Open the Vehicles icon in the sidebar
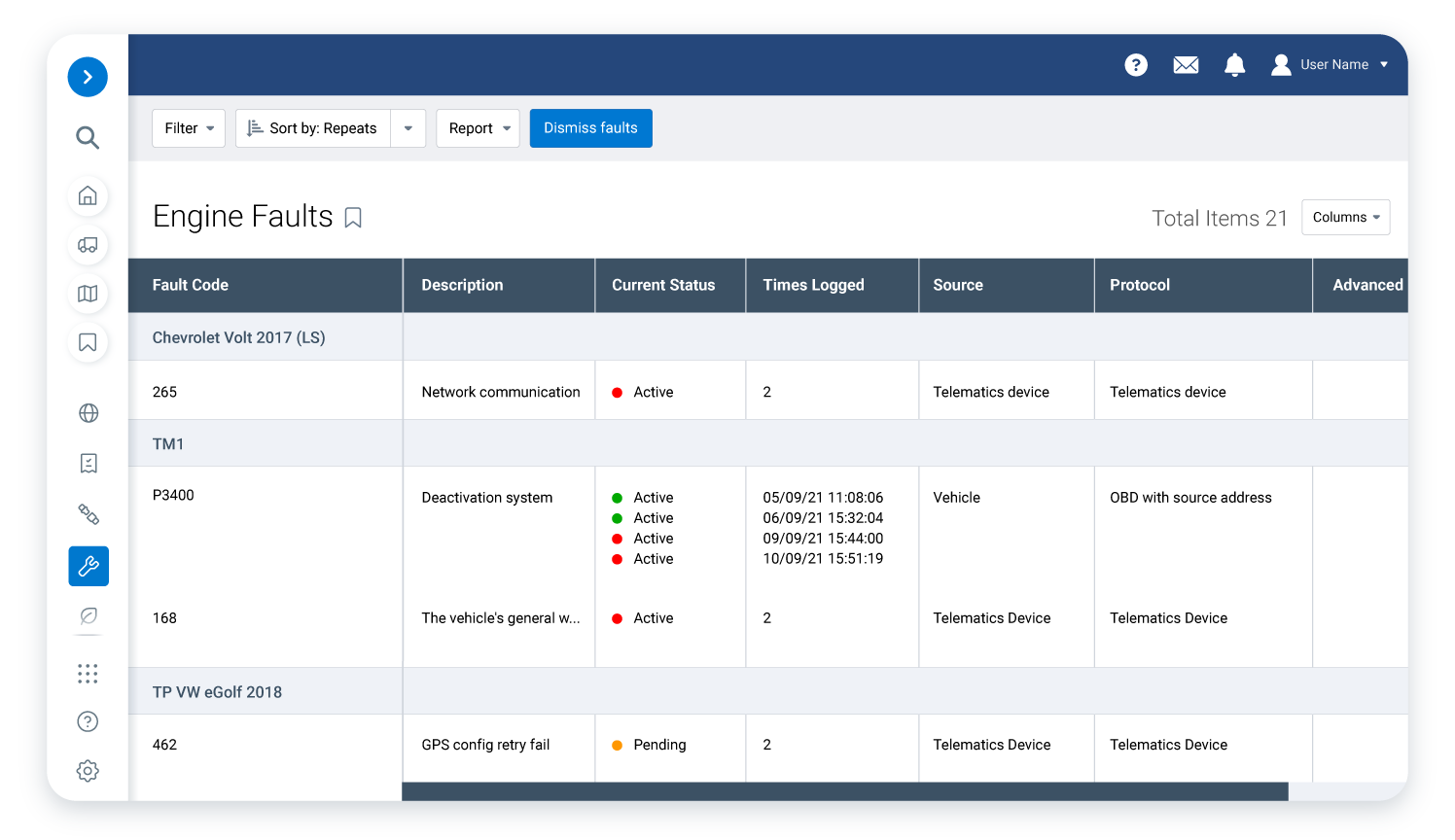1455x840 pixels. pos(88,245)
